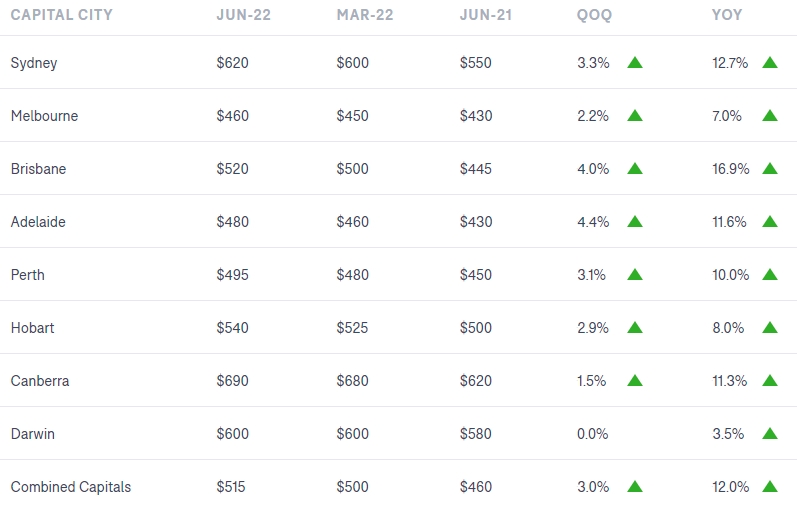
Task: Select the Combined Capitals row label
Action: click(x=71, y=487)
